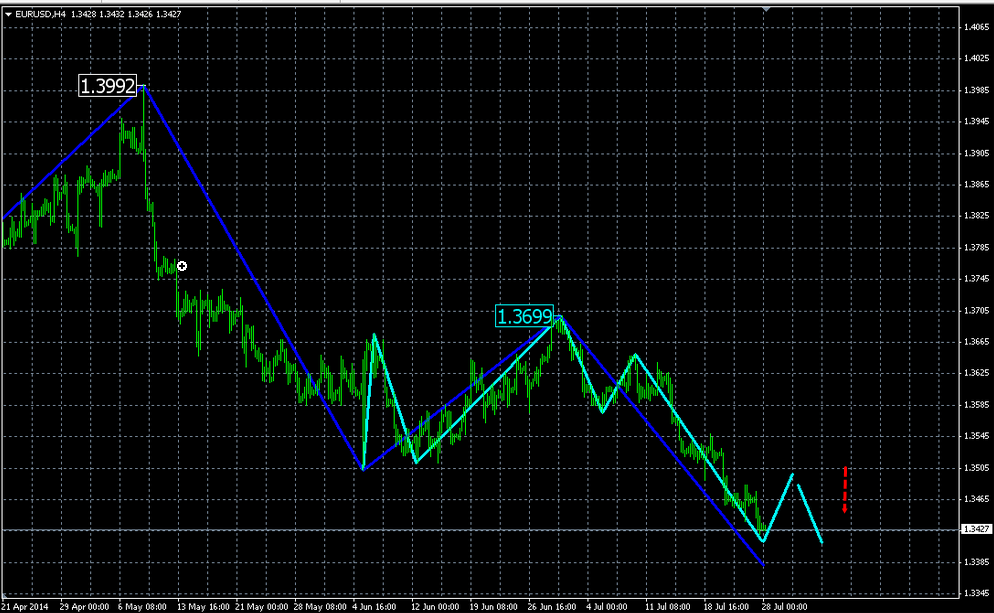Select the red dashed down arrow object
This screenshot has height=613, width=994.
pyautogui.click(x=845, y=490)
